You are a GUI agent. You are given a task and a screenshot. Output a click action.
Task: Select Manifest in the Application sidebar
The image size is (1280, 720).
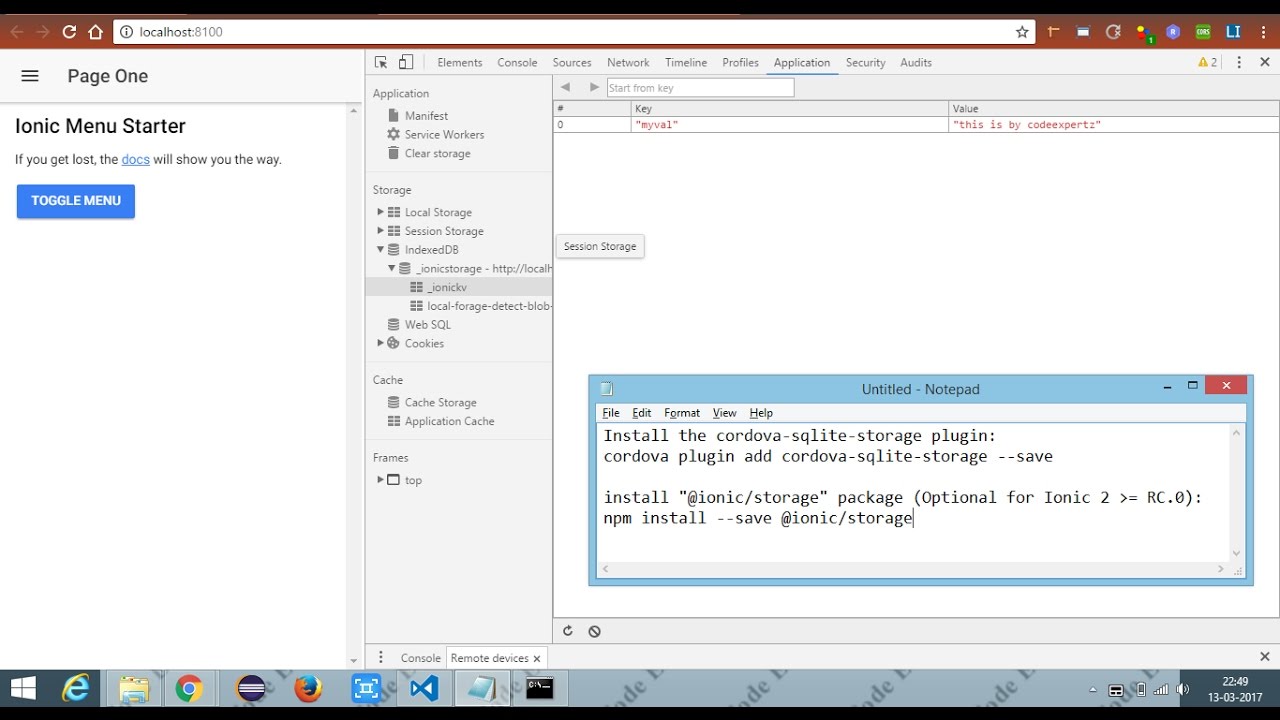pos(426,116)
